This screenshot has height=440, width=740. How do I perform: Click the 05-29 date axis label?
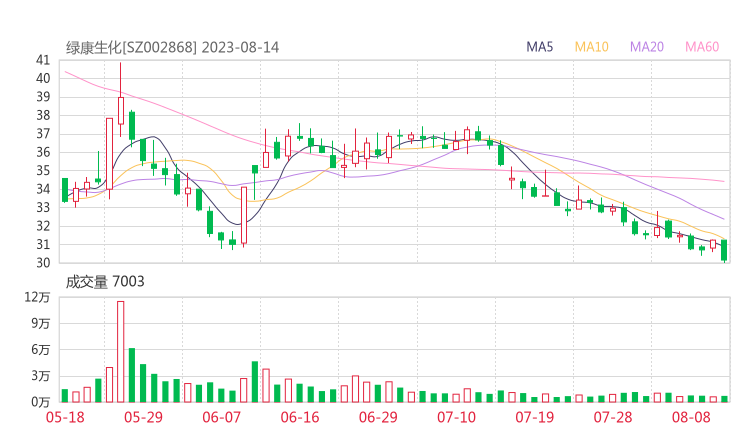(143, 417)
